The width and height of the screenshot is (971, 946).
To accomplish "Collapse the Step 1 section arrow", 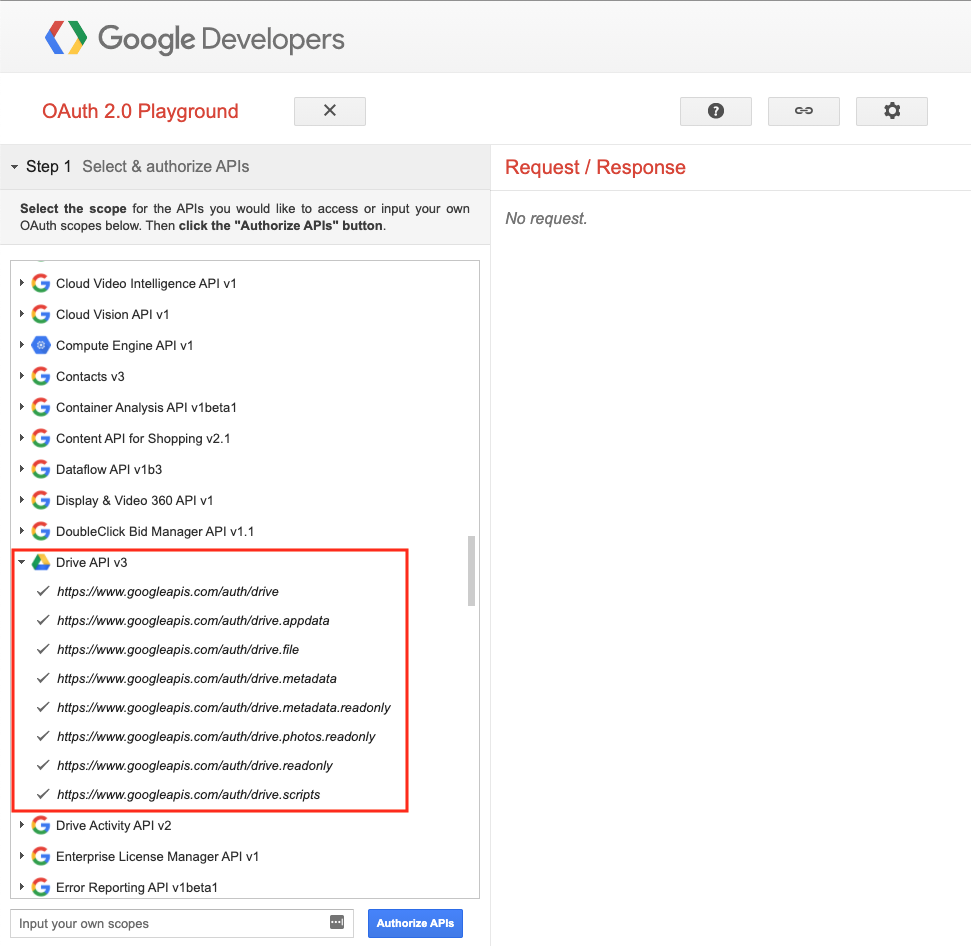I will click(14, 167).
